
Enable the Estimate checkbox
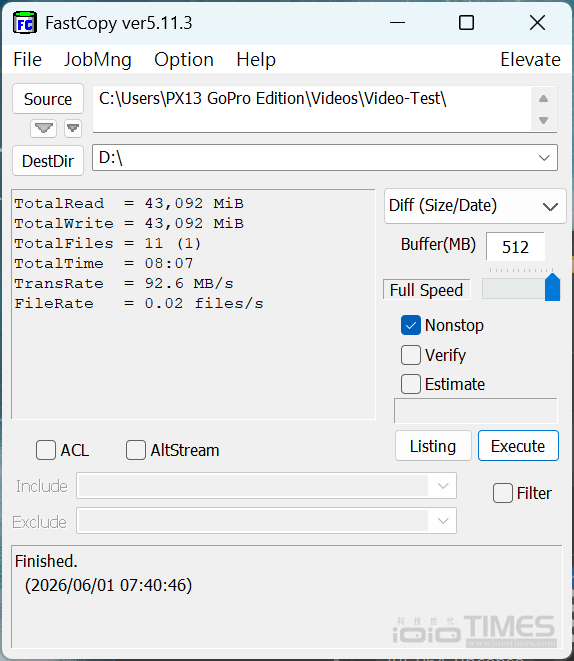click(410, 384)
